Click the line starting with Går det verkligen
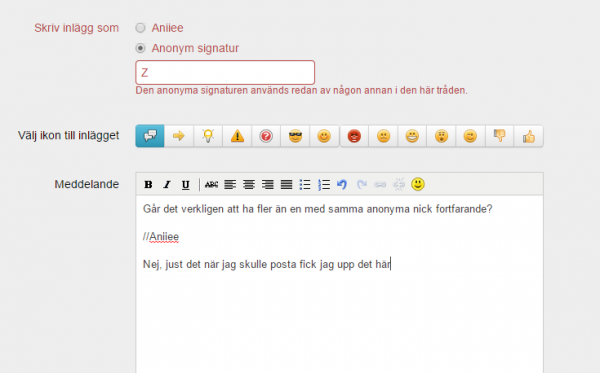Image resolution: width=600 pixels, height=373 pixels. (318, 209)
